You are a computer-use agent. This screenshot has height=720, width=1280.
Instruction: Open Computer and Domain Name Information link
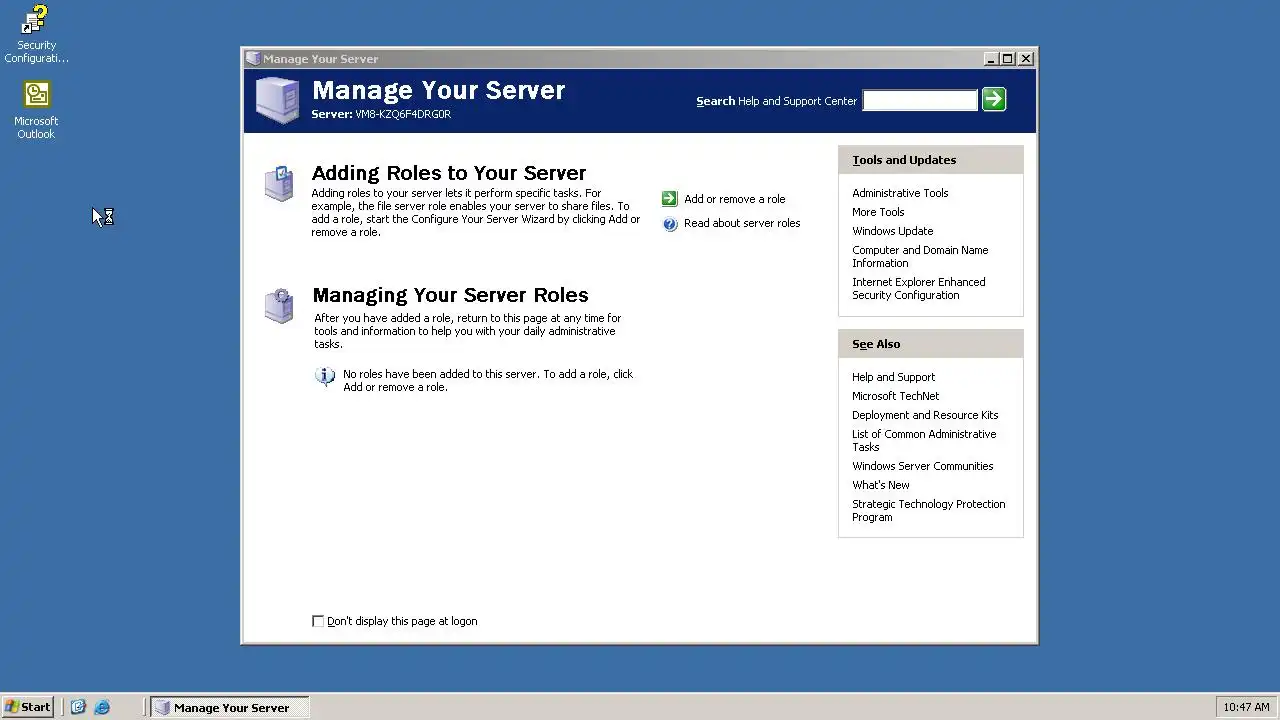[x=920, y=257]
